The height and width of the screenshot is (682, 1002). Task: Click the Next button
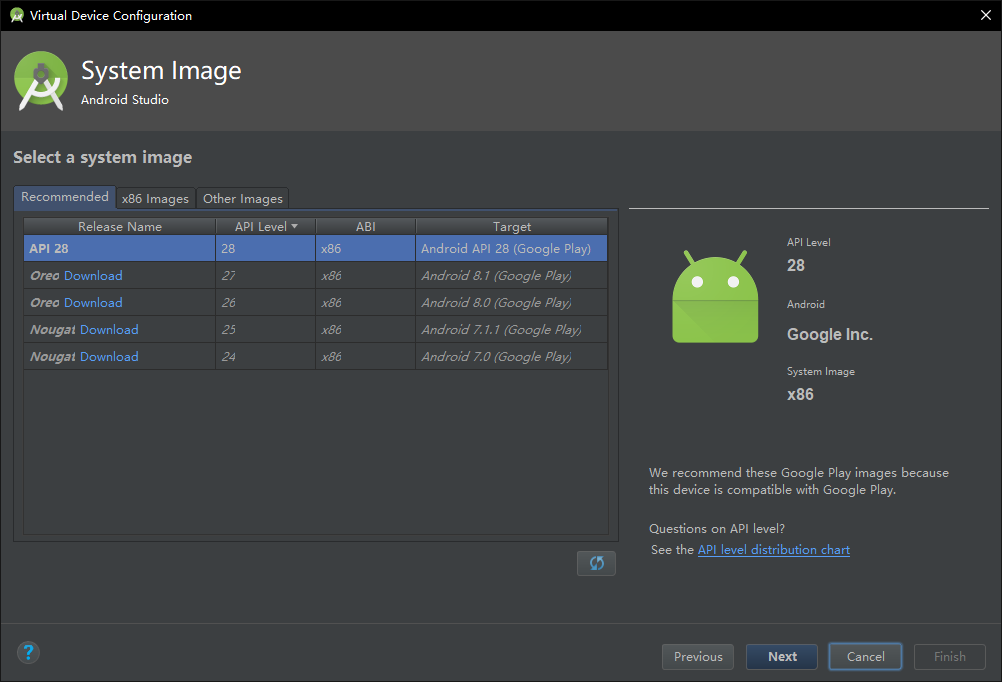pyautogui.click(x=782, y=656)
